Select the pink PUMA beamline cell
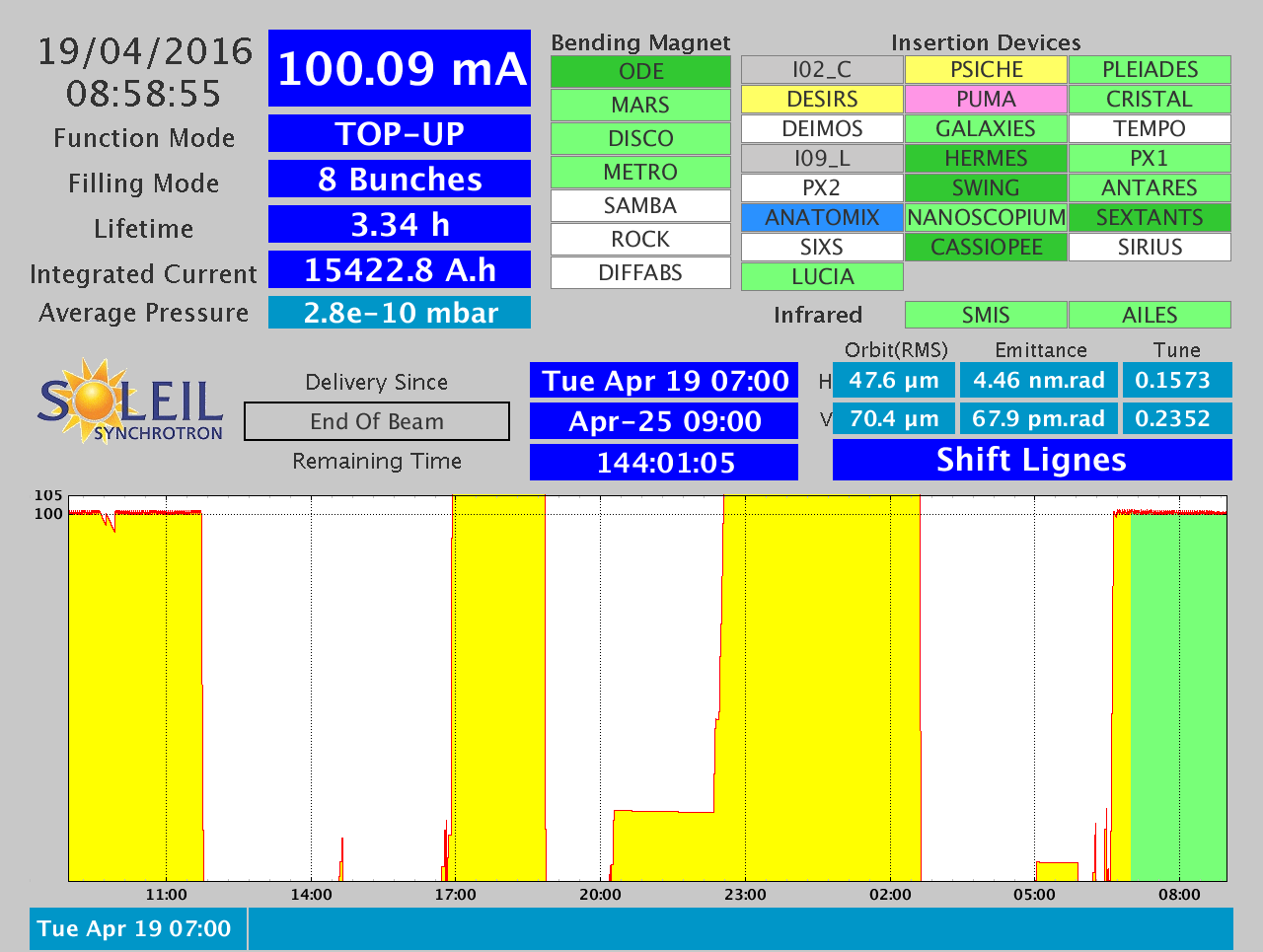 986,100
